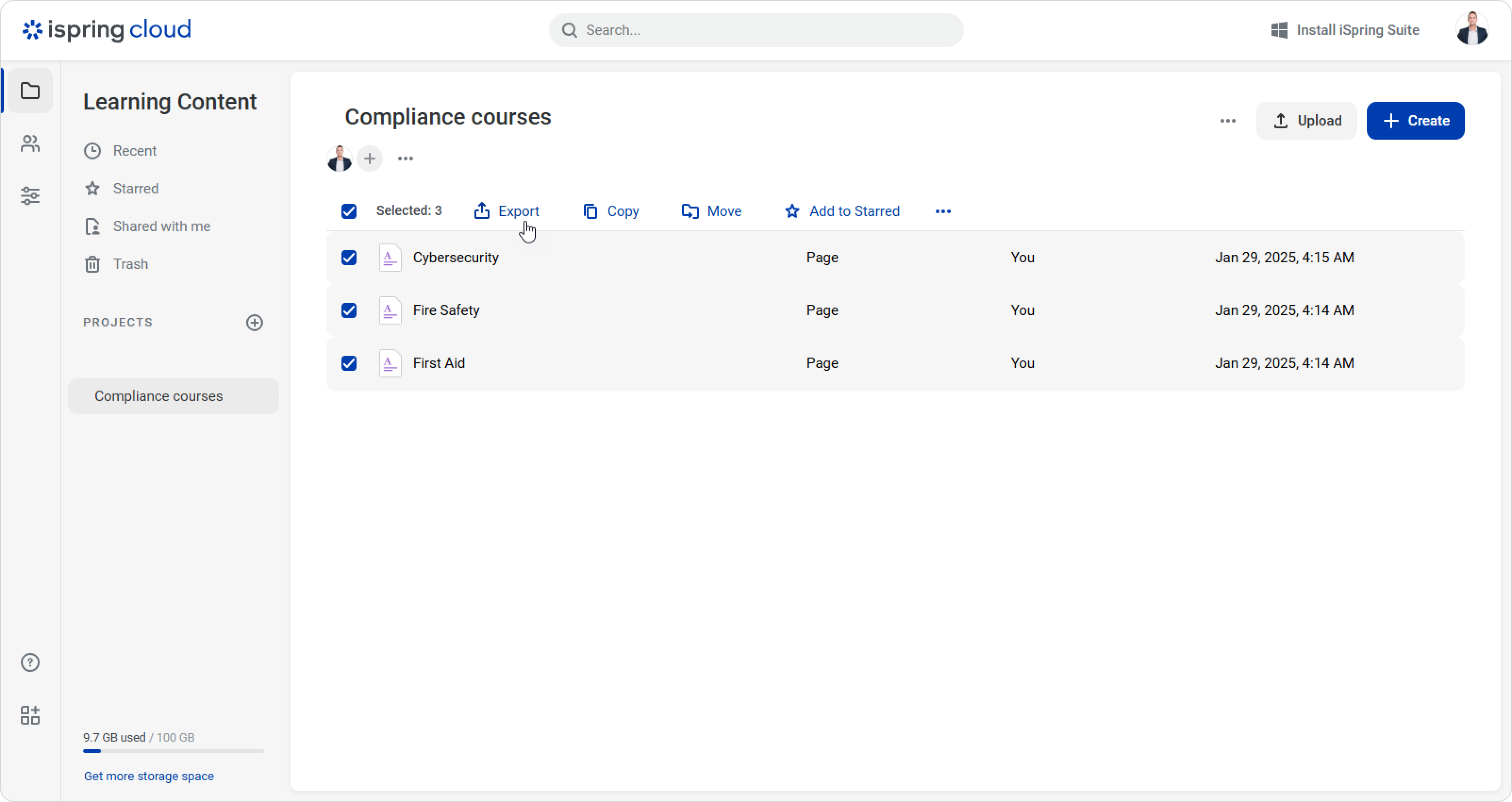The width and height of the screenshot is (1512, 802).
Task: Go to Starred content
Action: point(135,188)
